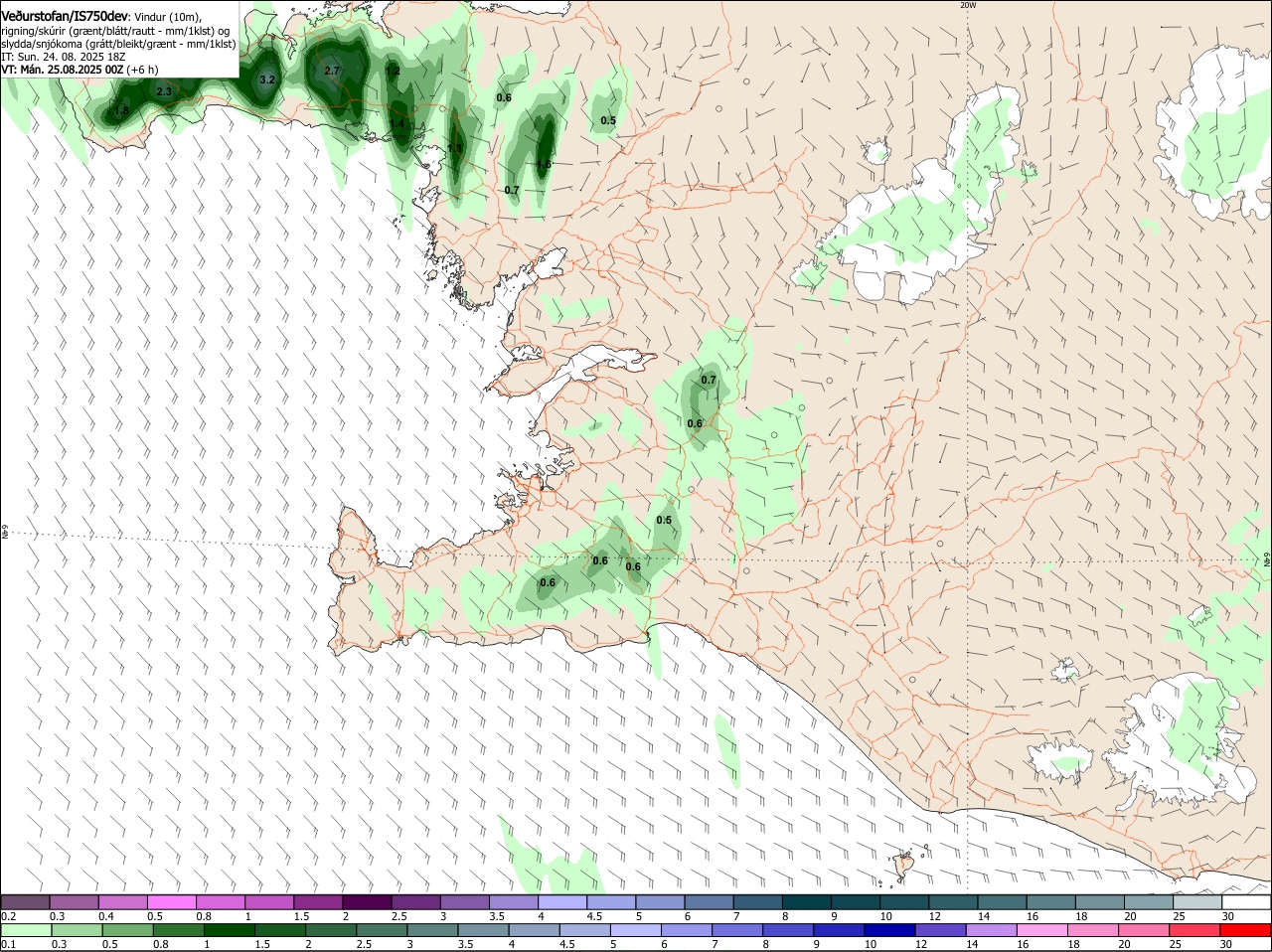1272x952 pixels.
Task: Pick the darkest purple 2–2.5 swatch, upper scale
Action: pyautogui.click(x=367, y=902)
